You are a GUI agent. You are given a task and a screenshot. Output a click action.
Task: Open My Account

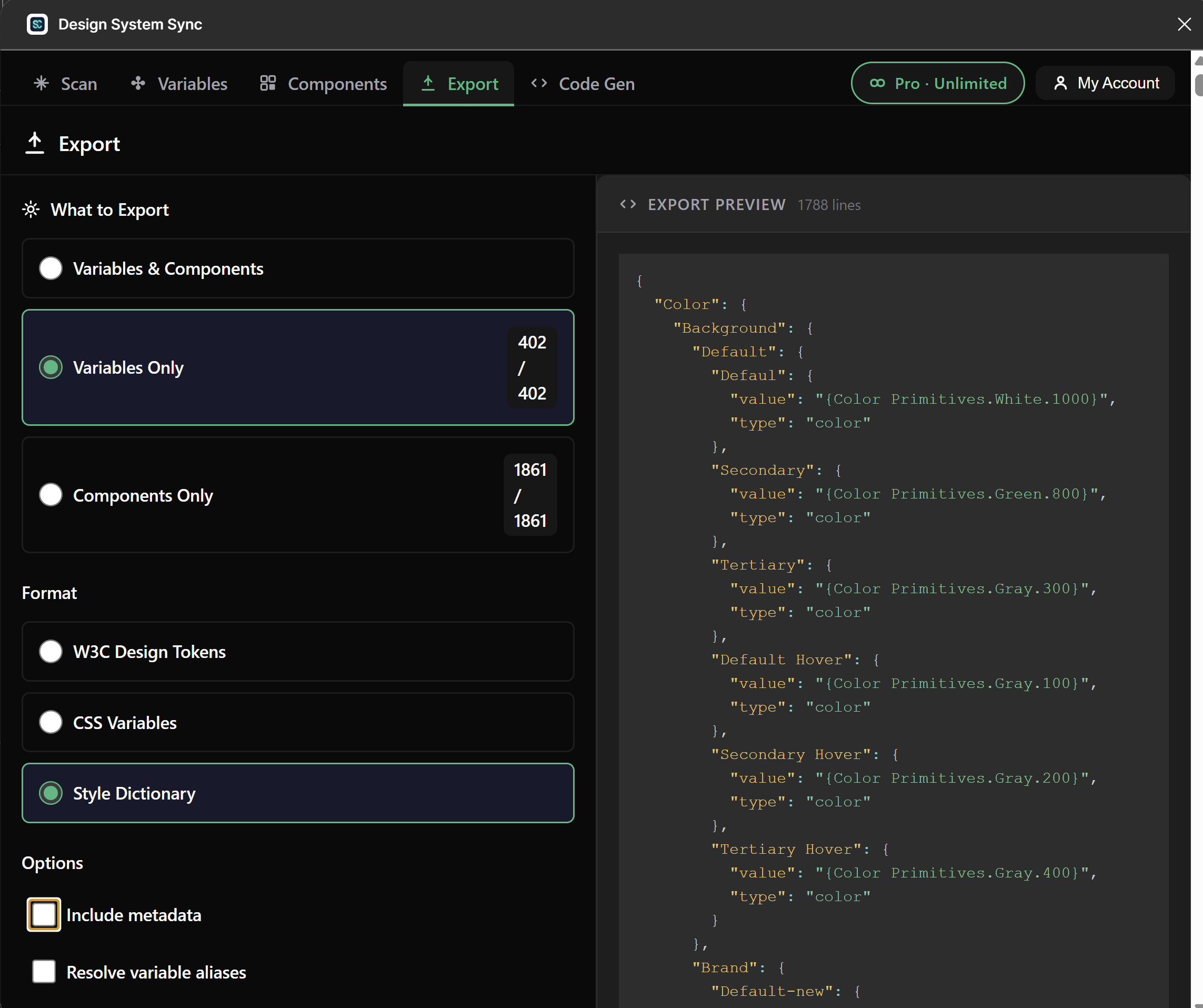click(x=1105, y=83)
